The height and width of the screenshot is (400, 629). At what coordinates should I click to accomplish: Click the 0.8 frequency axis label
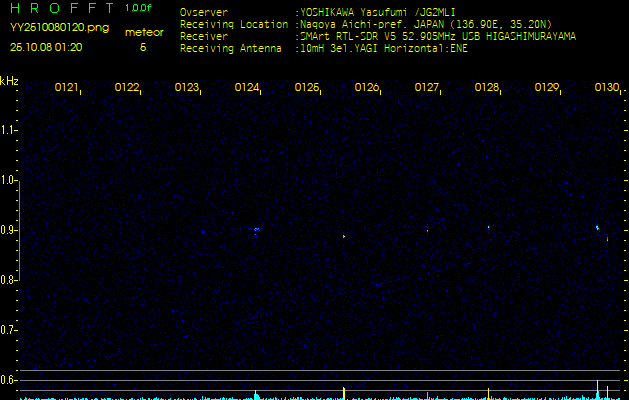coord(8,280)
